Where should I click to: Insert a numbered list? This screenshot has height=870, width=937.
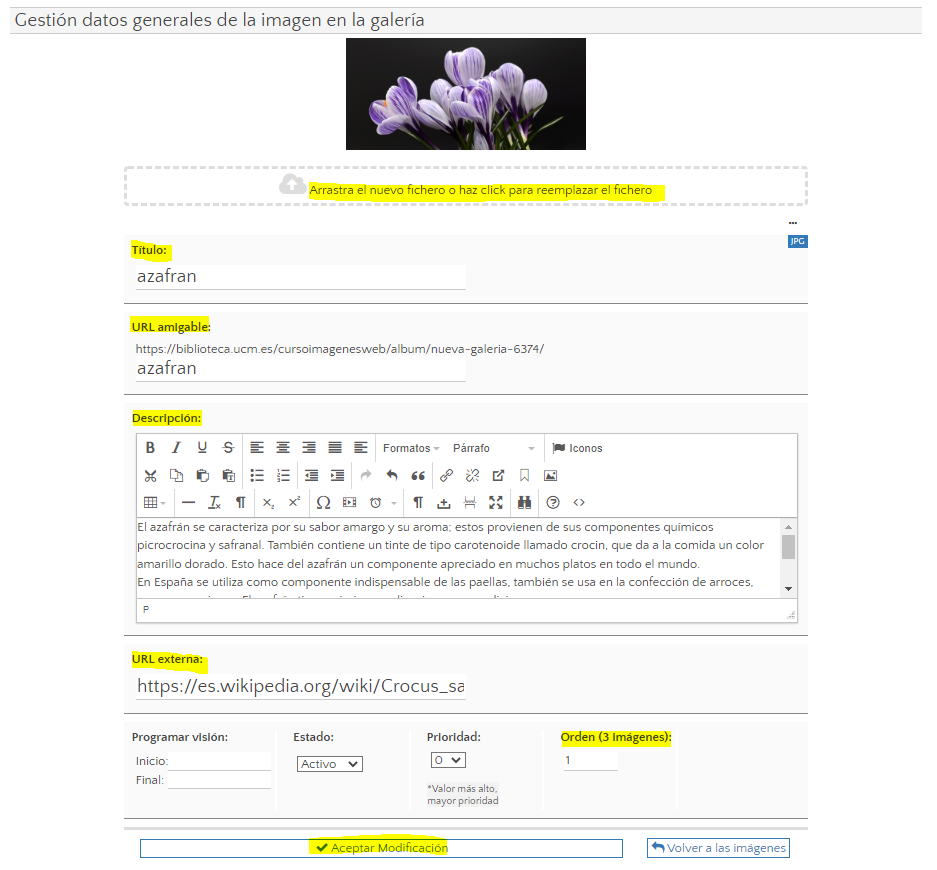point(283,476)
